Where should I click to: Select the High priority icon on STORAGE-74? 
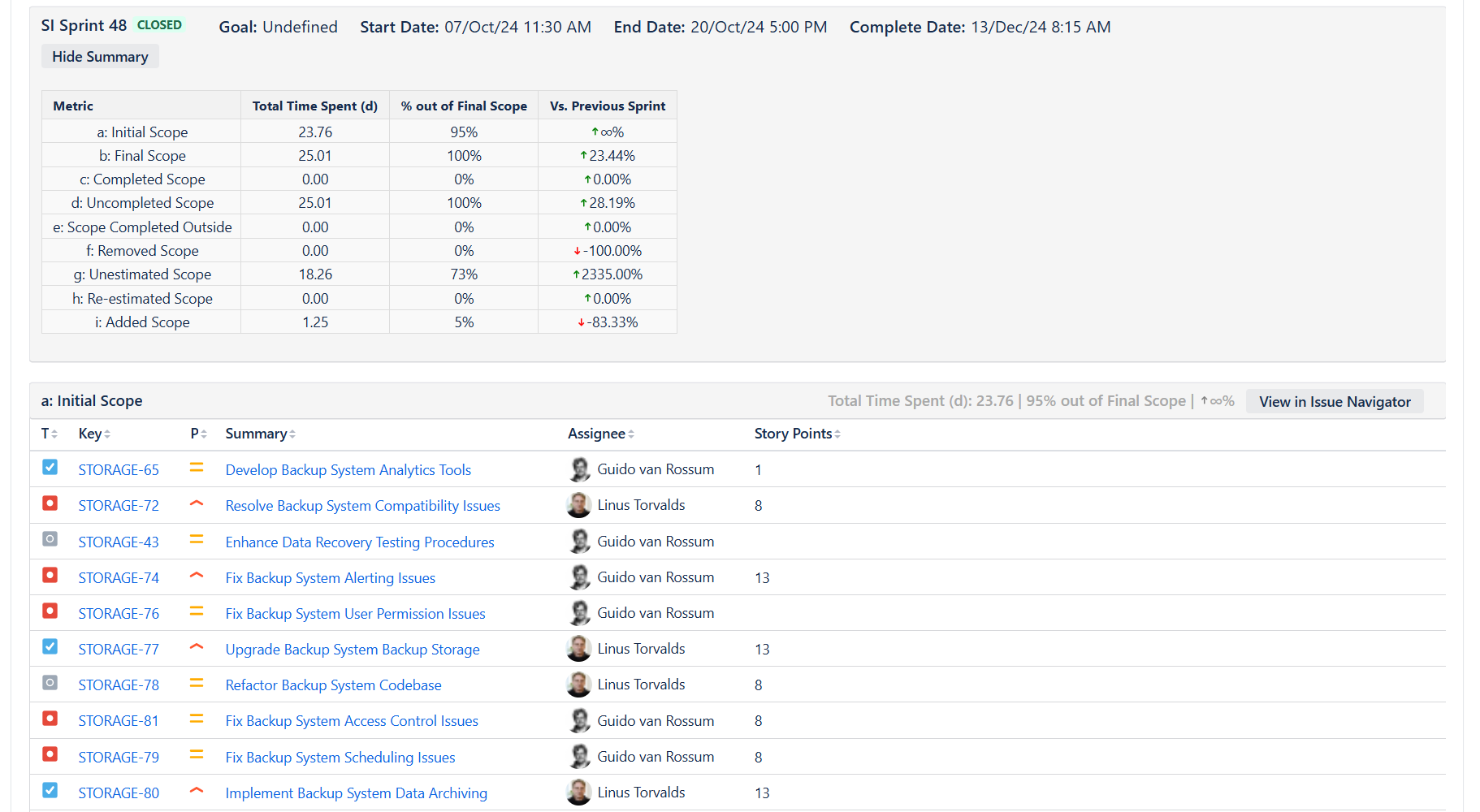point(196,575)
